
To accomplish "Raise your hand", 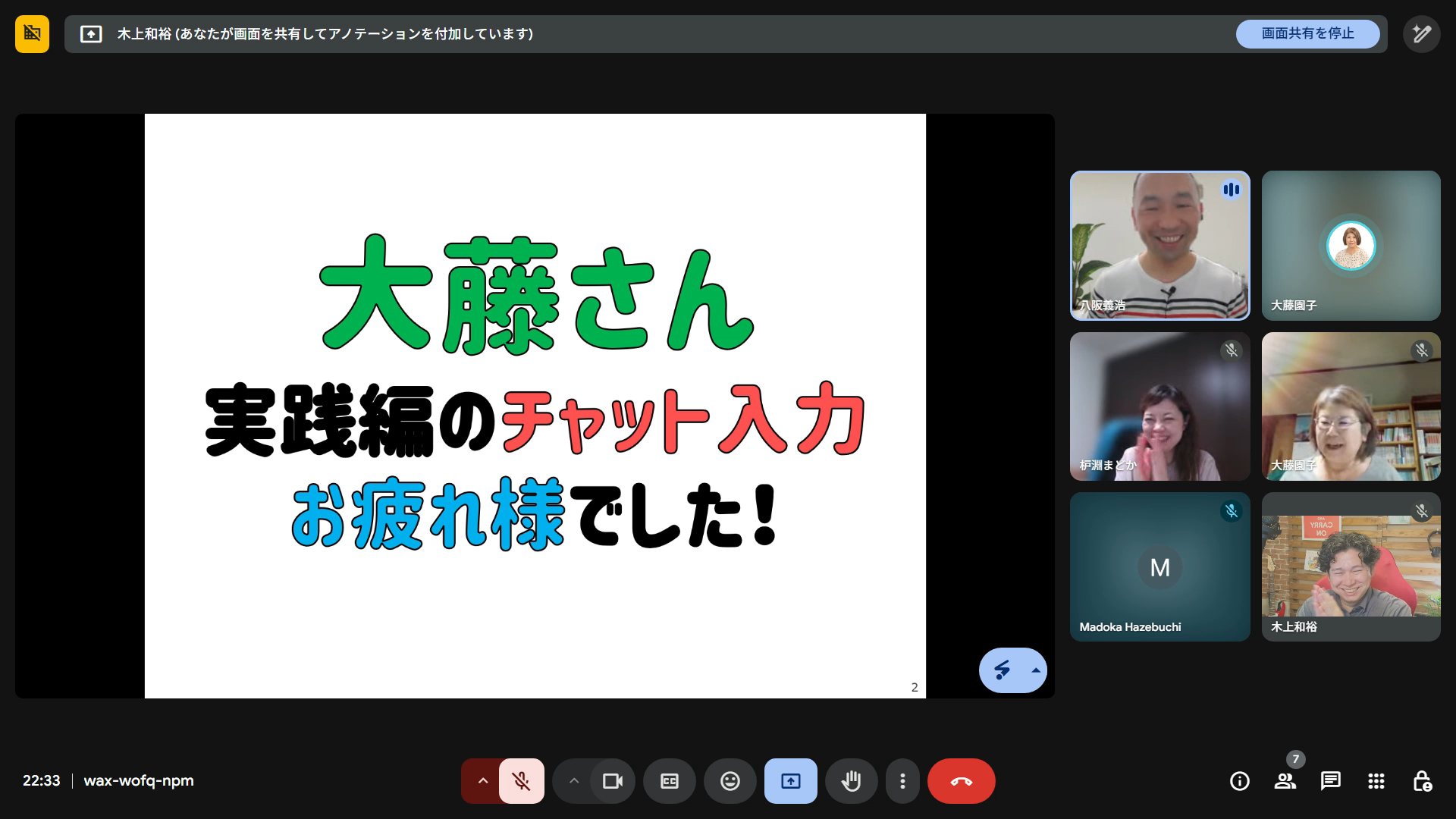I will click(x=851, y=781).
